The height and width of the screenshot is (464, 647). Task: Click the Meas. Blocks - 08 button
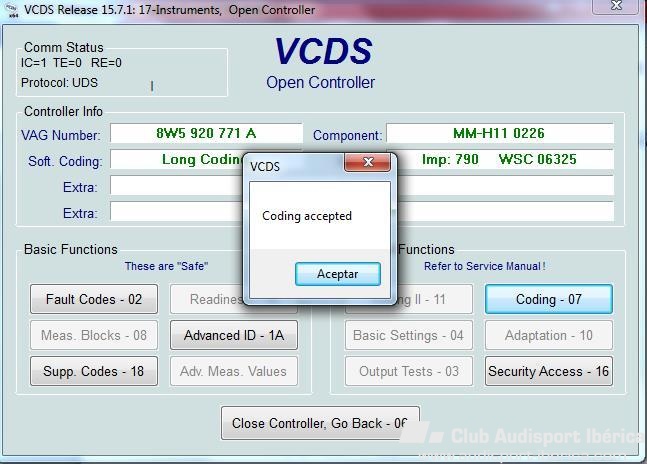(94, 335)
